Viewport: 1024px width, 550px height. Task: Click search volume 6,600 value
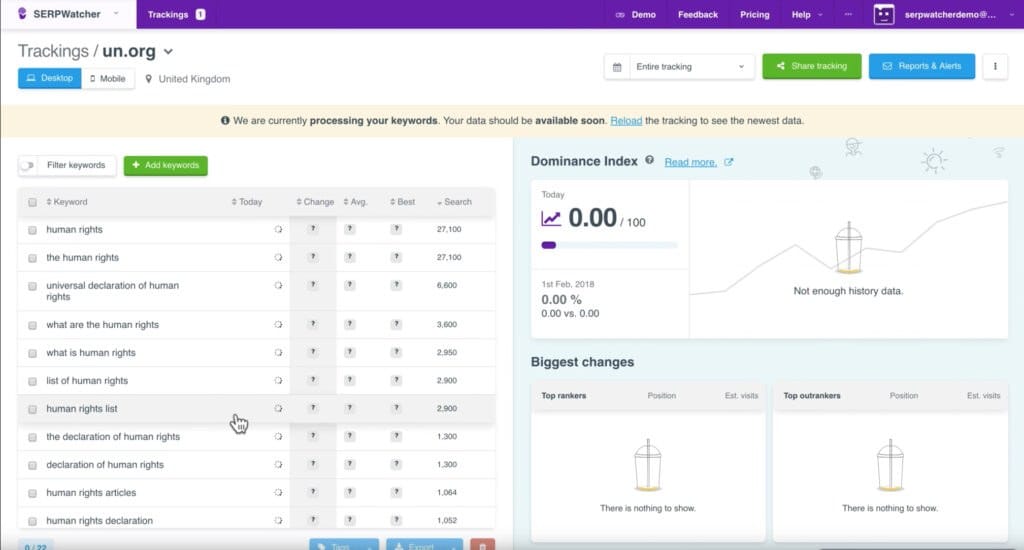[447, 285]
